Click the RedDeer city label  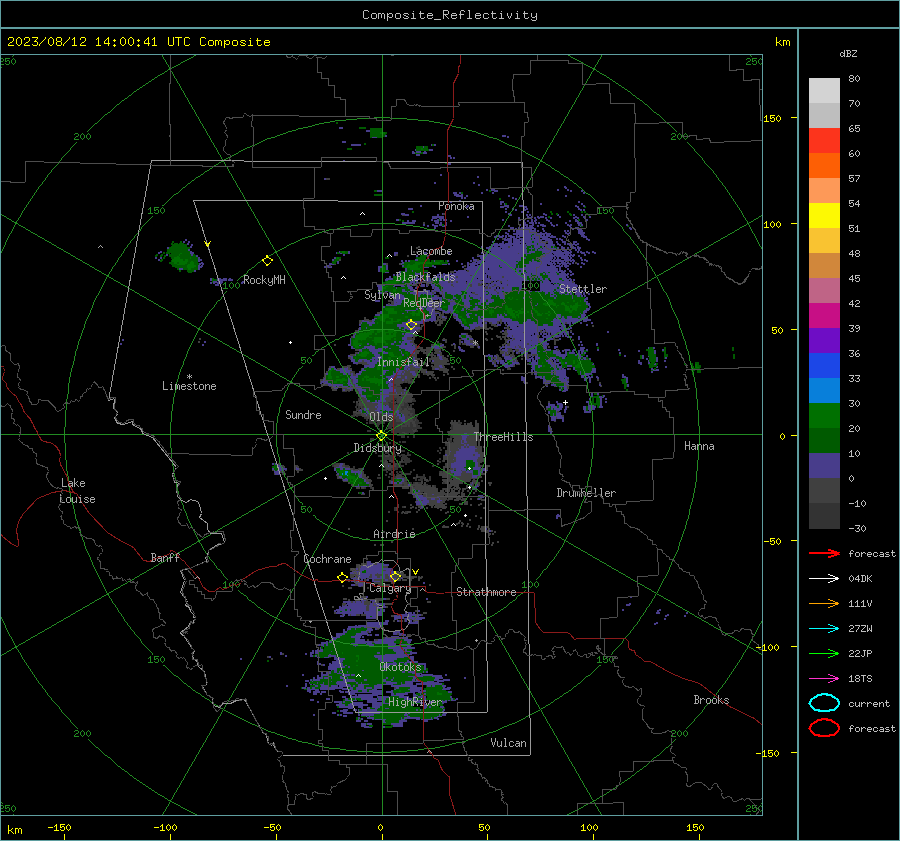(x=424, y=303)
